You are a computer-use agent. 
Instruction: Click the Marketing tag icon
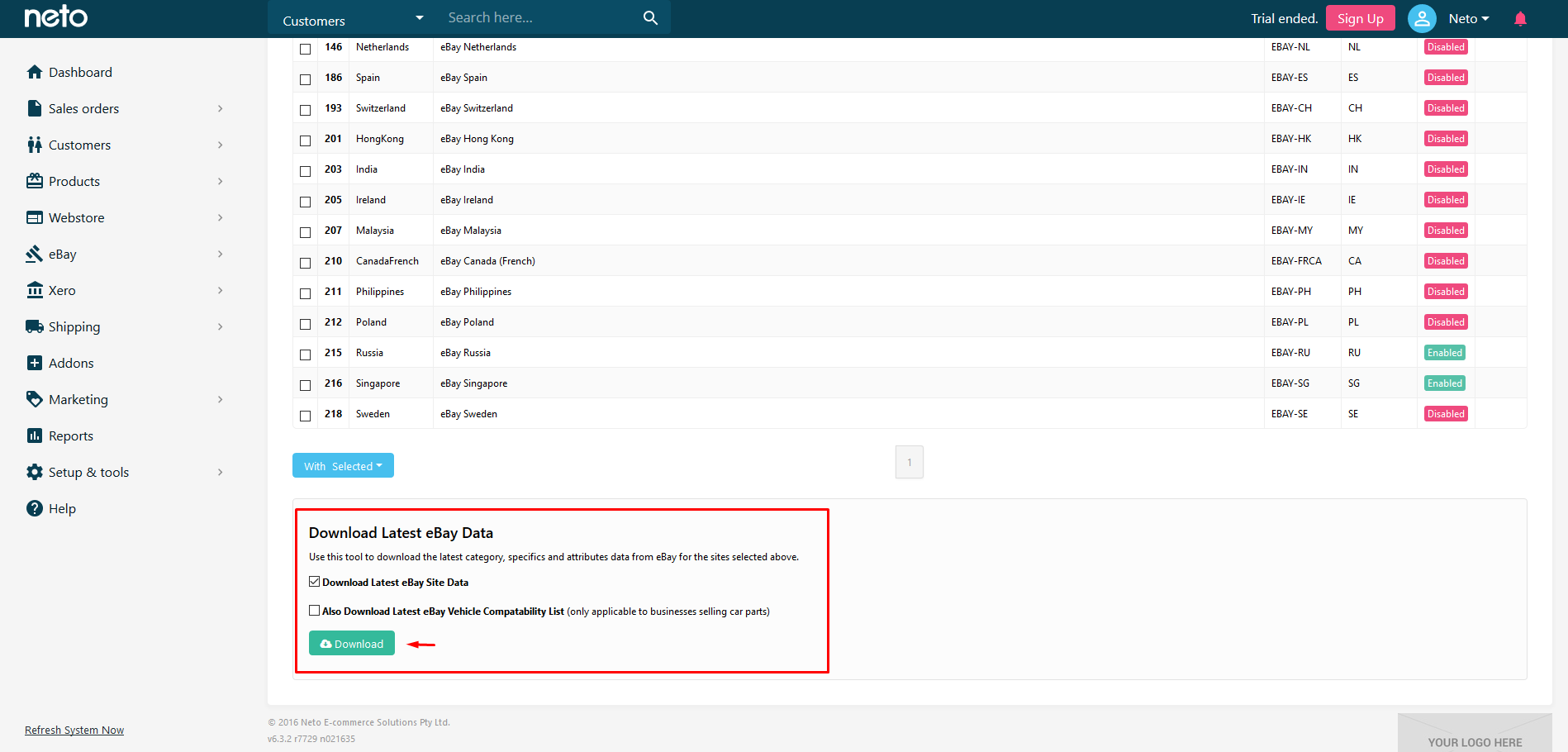pyautogui.click(x=35, y=399)
